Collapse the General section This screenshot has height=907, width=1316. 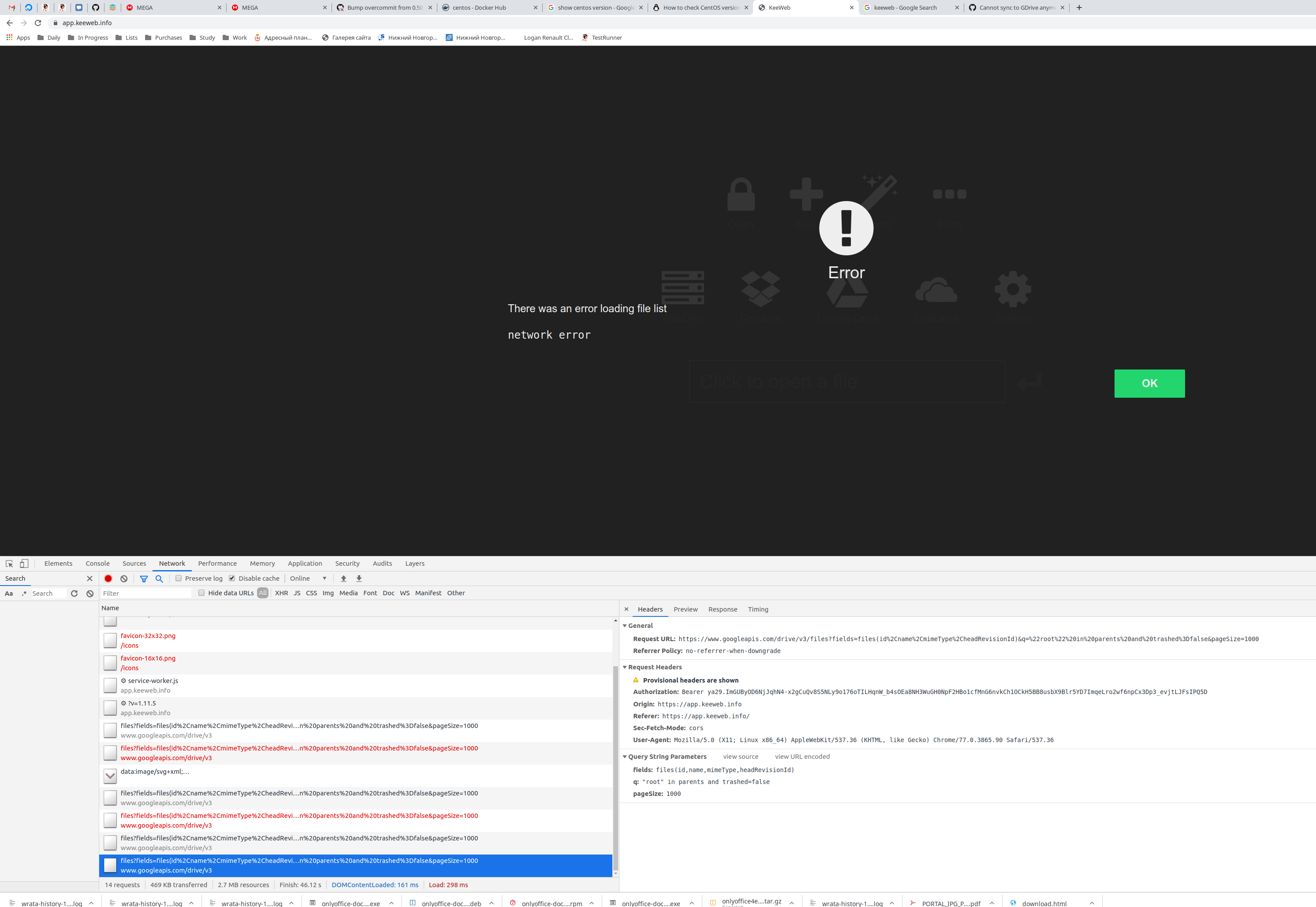[625, 625]
